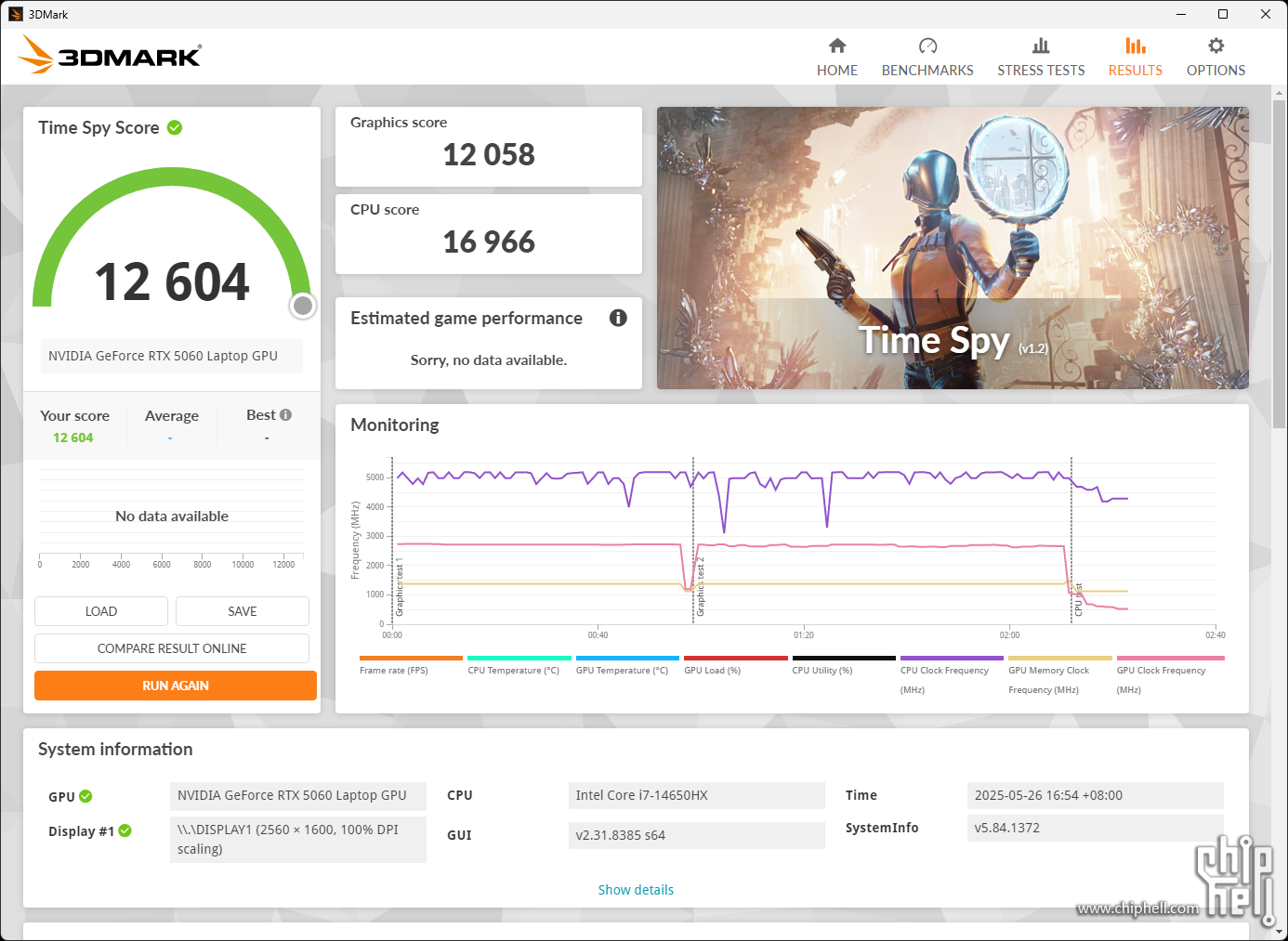This screenshot has height=941, width=1288.
Task: Click the Display #1 validation checkmark icon
Action: pos(125,830)
